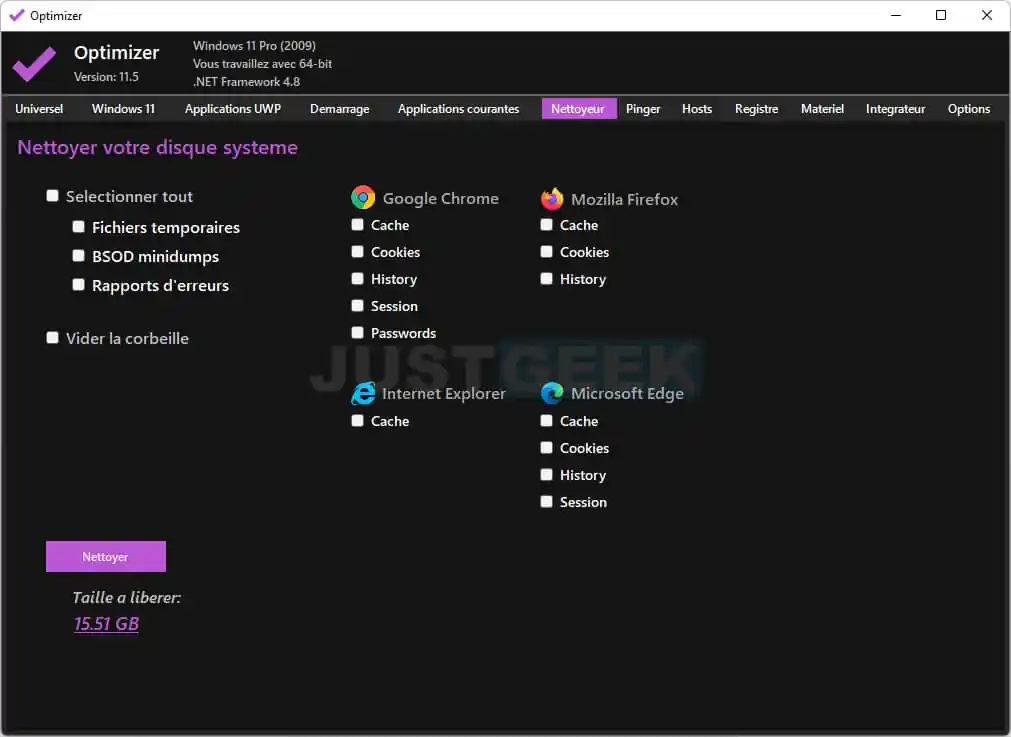The image size is (1011, 737).
Task: Click 'Nettoyer votre disque systeme' heading
Action: point(157,148)
